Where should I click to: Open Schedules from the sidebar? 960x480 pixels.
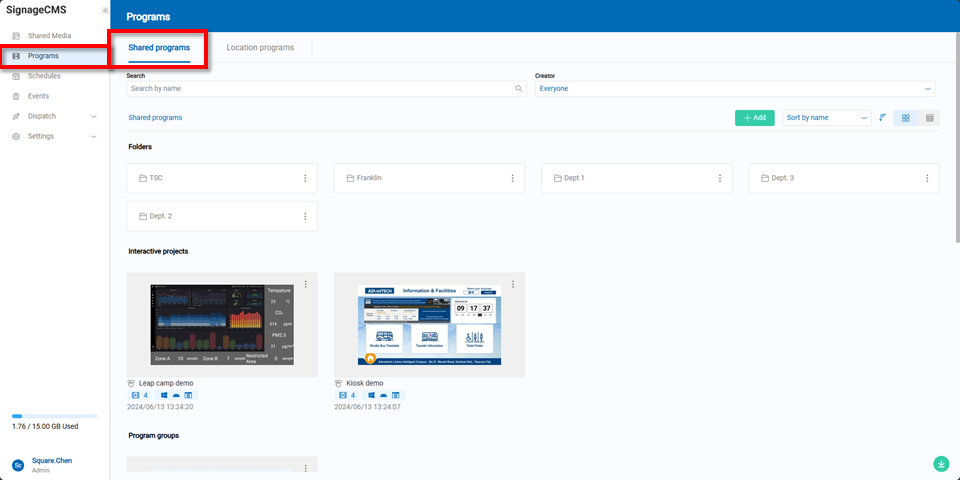point(44,76)
